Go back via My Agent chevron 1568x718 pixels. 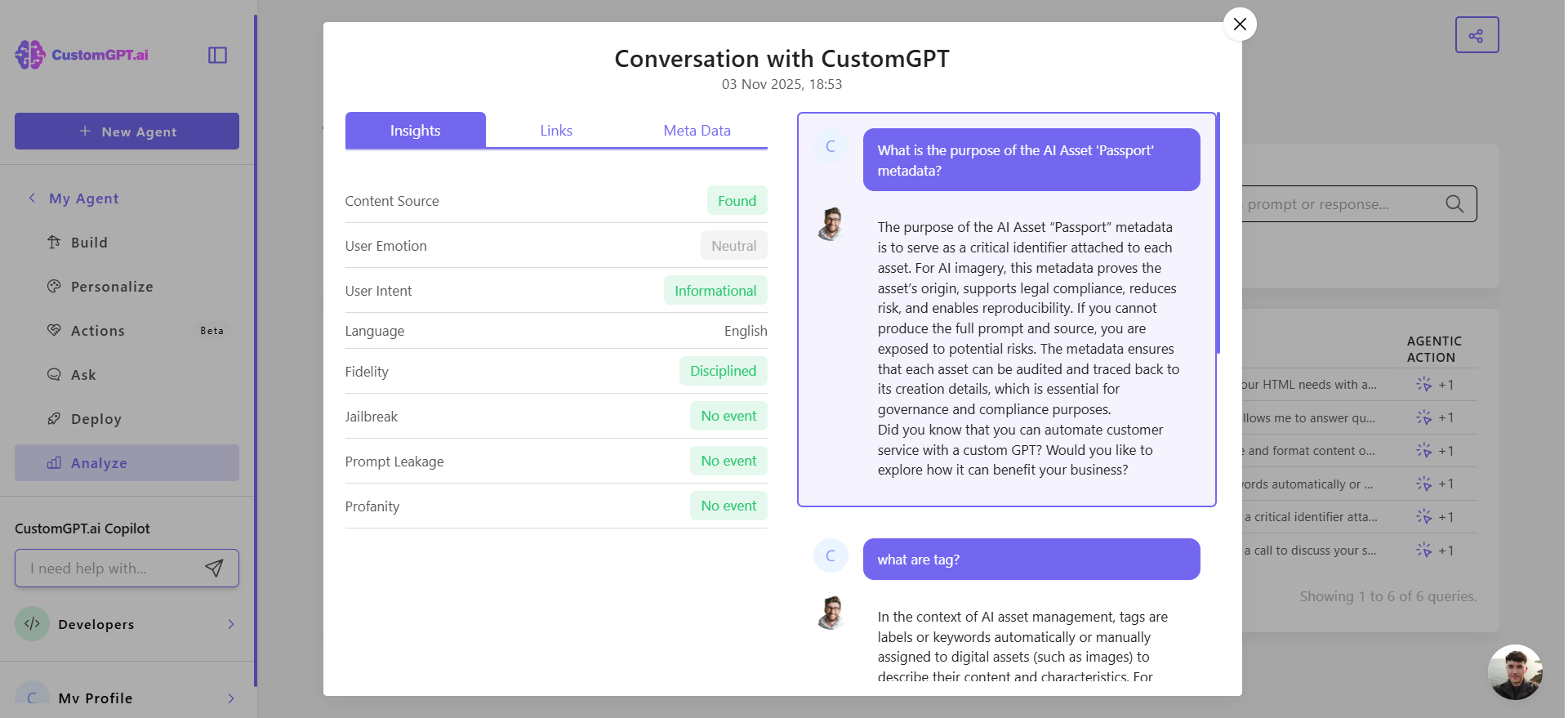click(32, 198)
